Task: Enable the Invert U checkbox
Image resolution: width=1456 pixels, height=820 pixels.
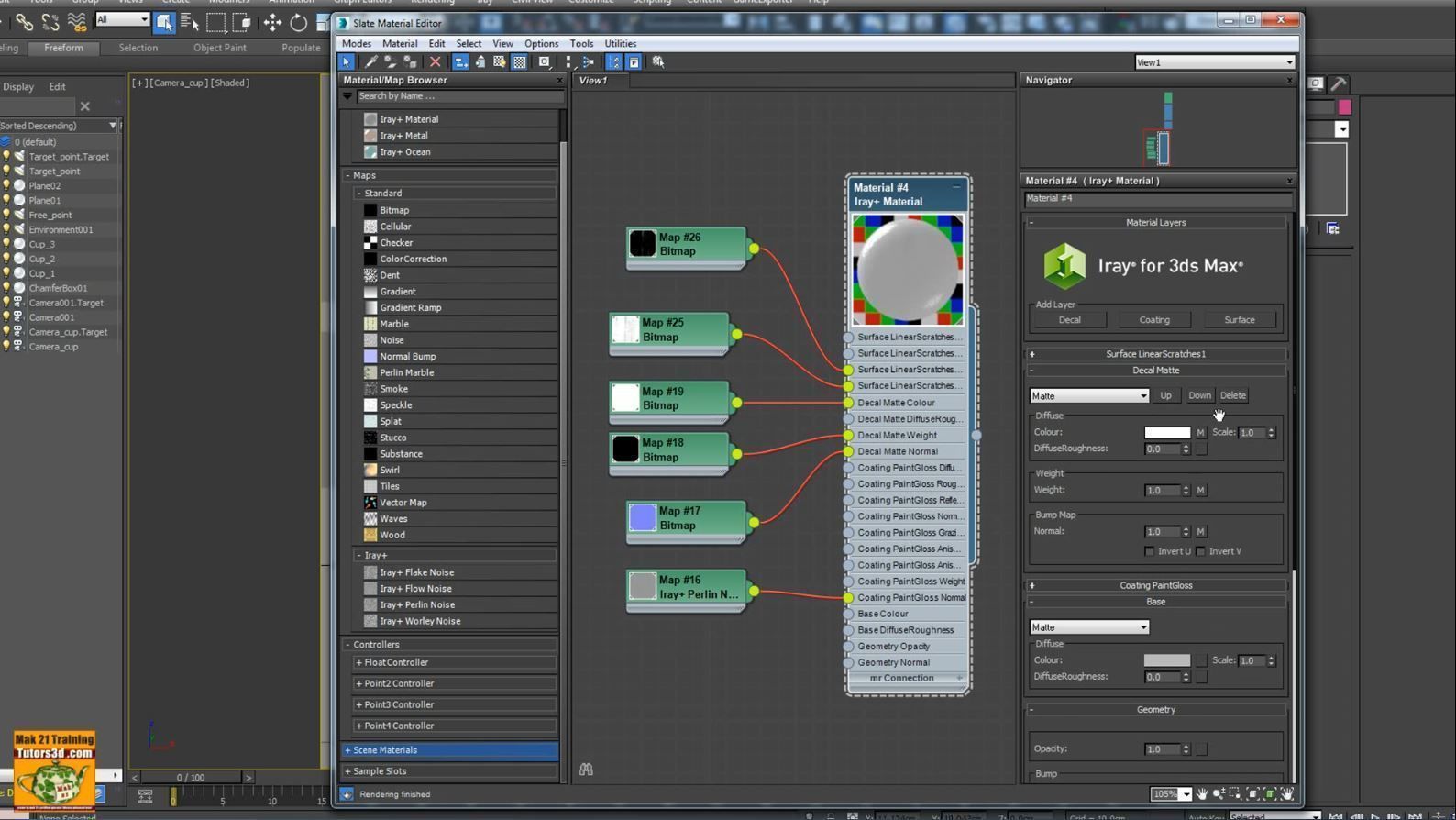Action: (x=1150, y=551)
